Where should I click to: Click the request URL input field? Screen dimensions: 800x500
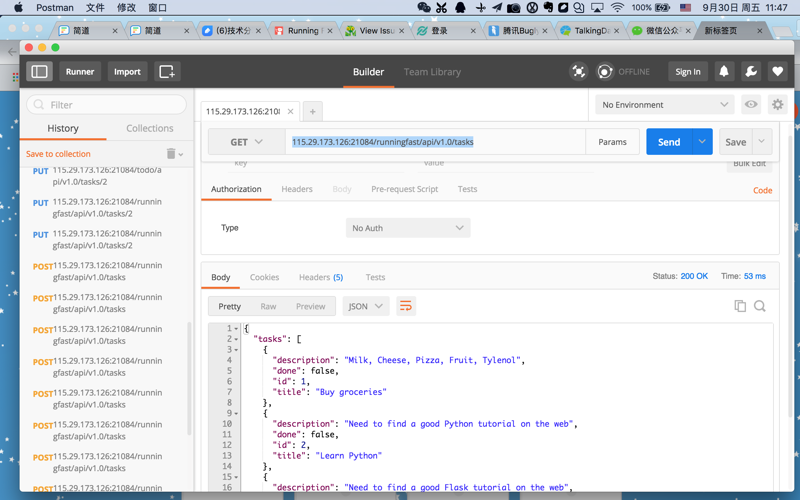click(435, 142)
